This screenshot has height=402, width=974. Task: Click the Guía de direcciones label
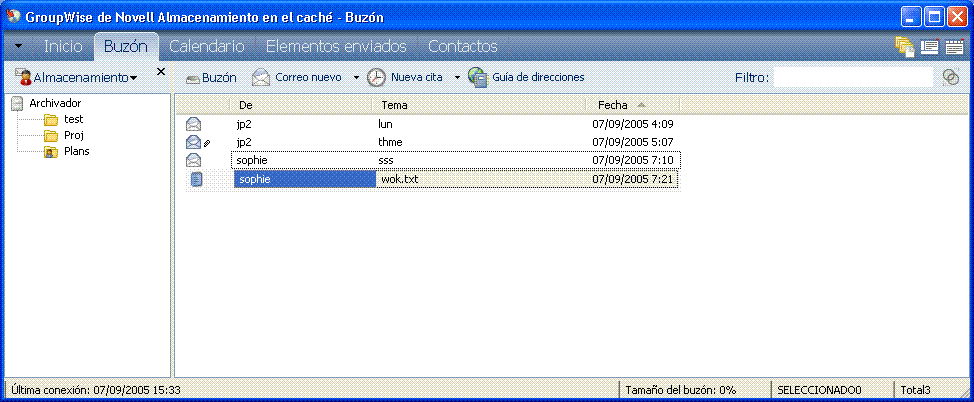(x=539, y=78)
